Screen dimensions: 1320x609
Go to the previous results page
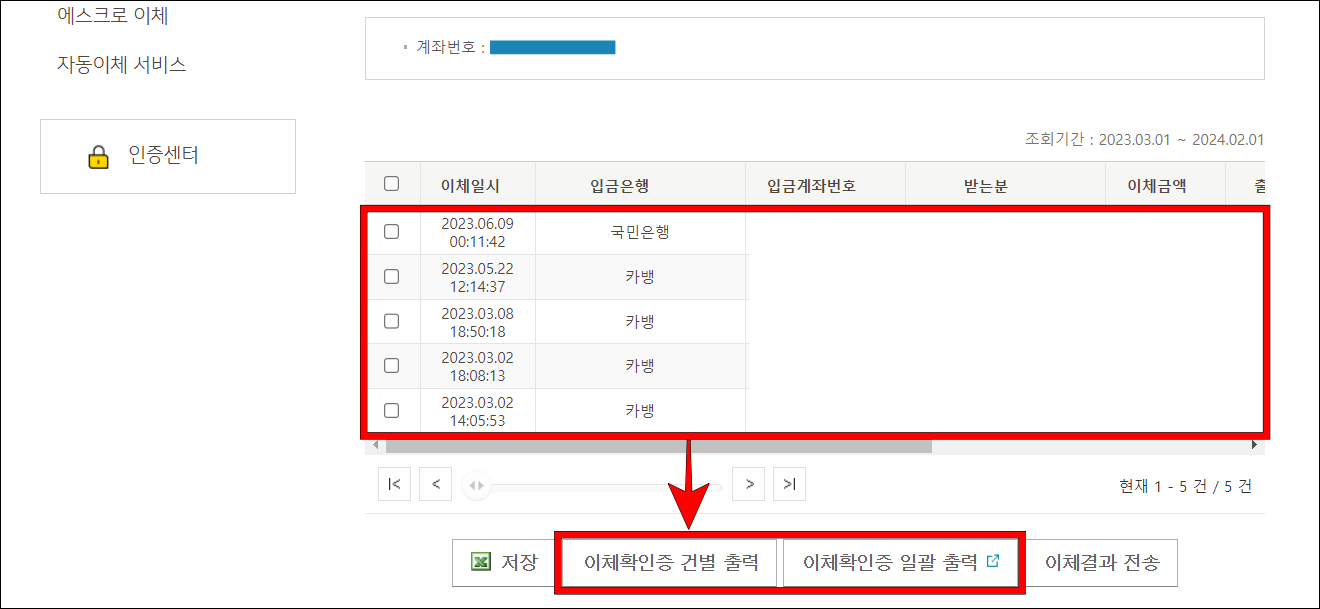pos(435,483)
